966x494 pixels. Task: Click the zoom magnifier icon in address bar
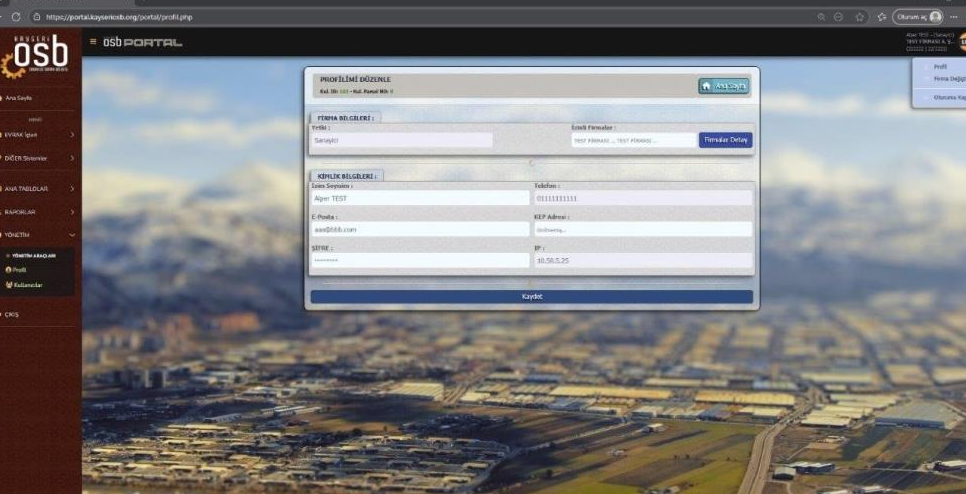[x=822, y=17]
